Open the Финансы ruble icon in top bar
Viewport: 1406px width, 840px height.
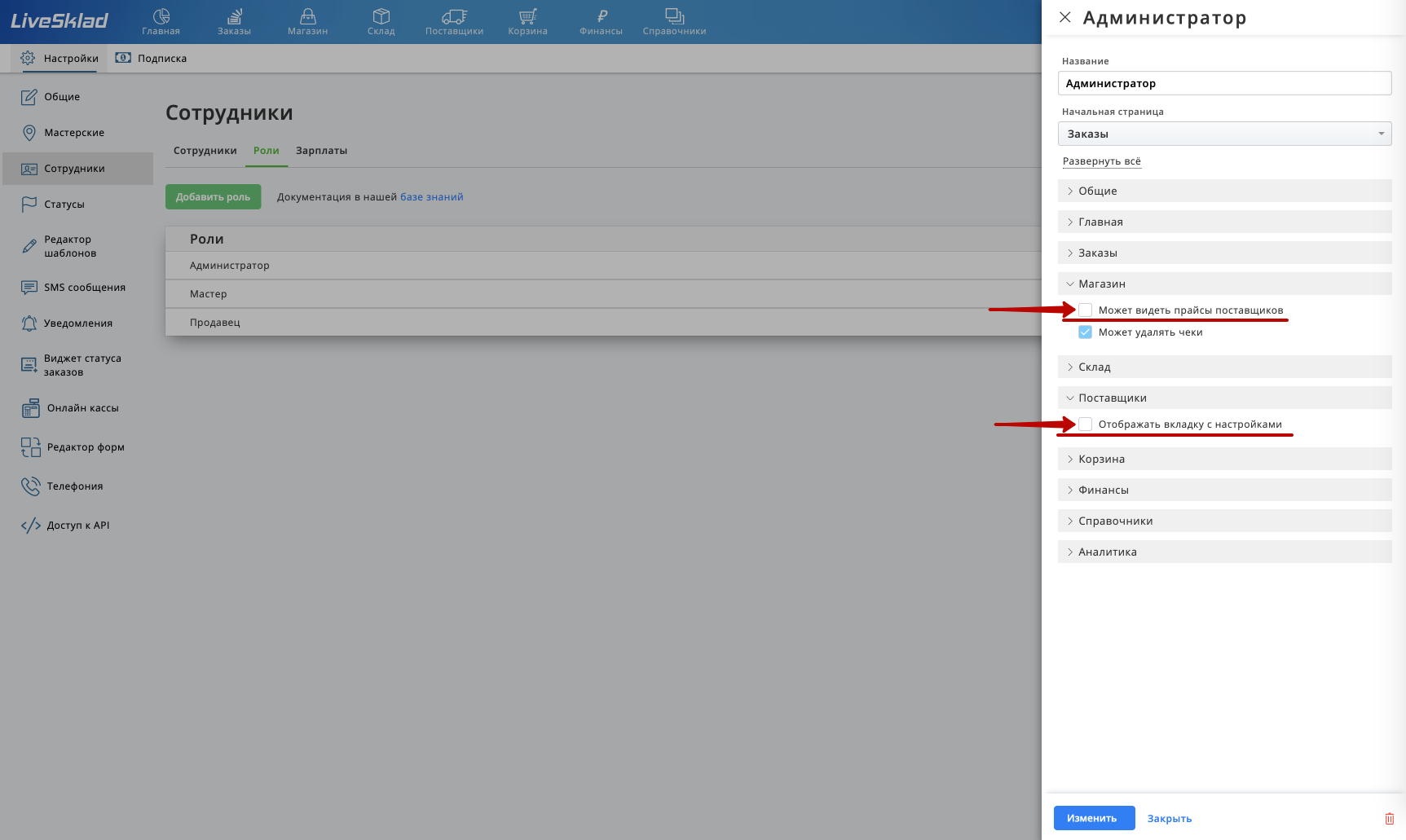tap(602, 16)
